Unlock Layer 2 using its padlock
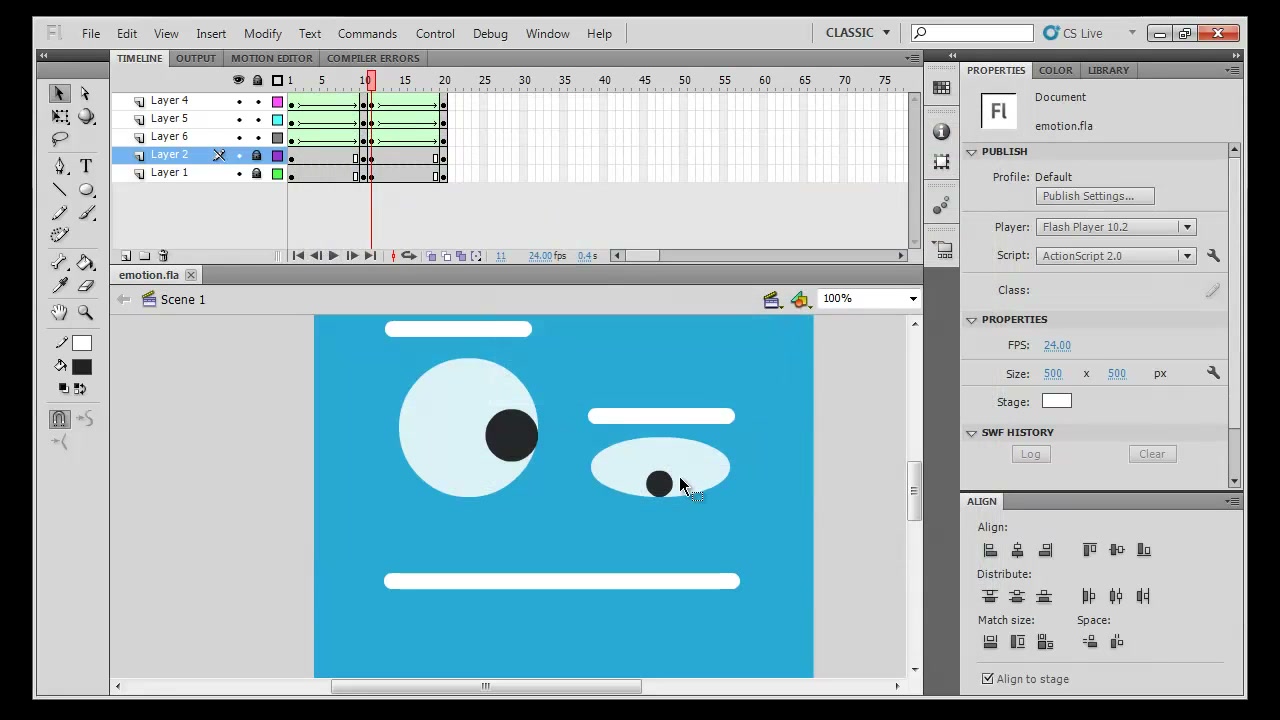Viewport: 1280px width, 720px height. tap(257, 155)
